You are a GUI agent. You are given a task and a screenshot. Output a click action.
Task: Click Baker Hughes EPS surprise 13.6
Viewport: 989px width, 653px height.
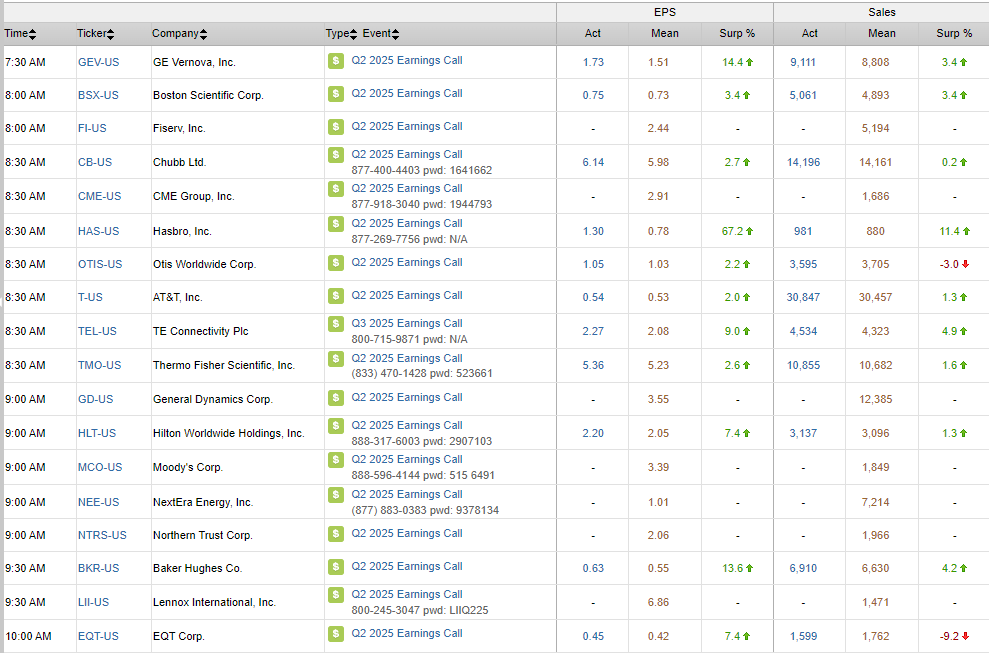732,568
